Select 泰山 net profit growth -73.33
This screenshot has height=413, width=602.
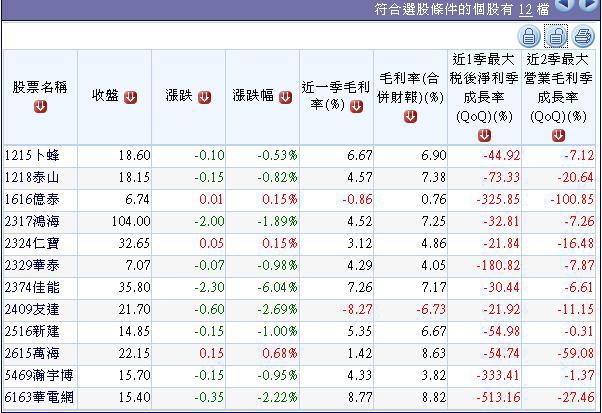click(501, 177)
